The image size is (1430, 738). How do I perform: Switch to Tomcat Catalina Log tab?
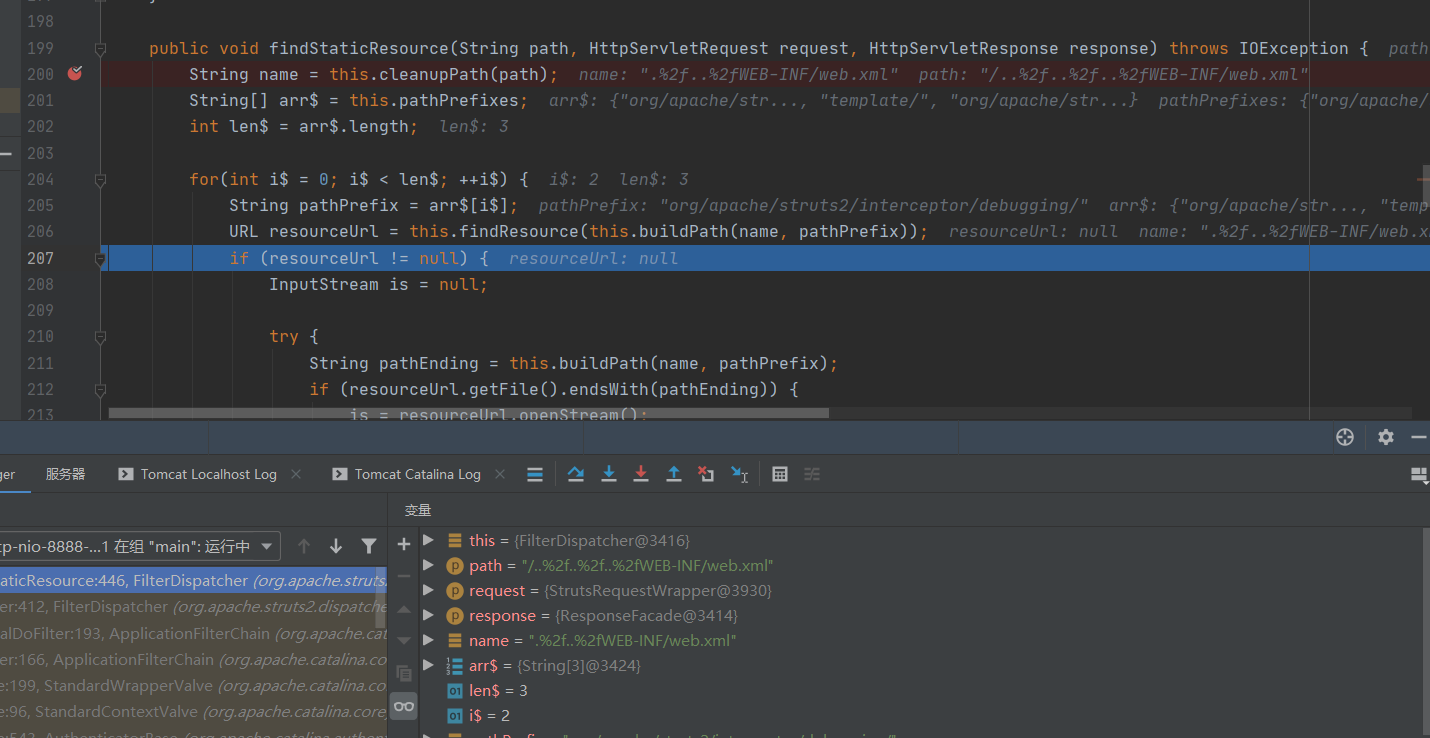pos(406,474)
